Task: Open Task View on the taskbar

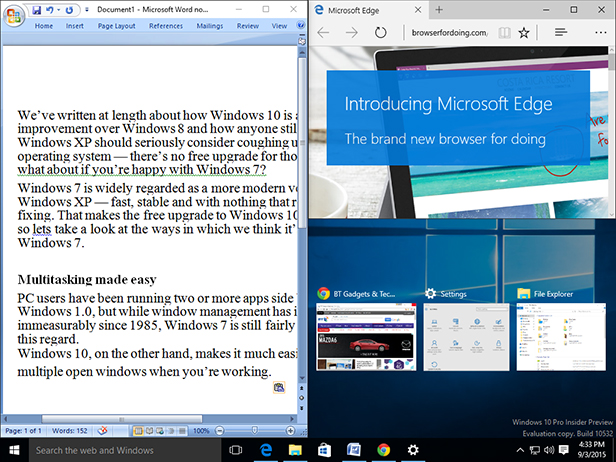Action: coord(236,450)
